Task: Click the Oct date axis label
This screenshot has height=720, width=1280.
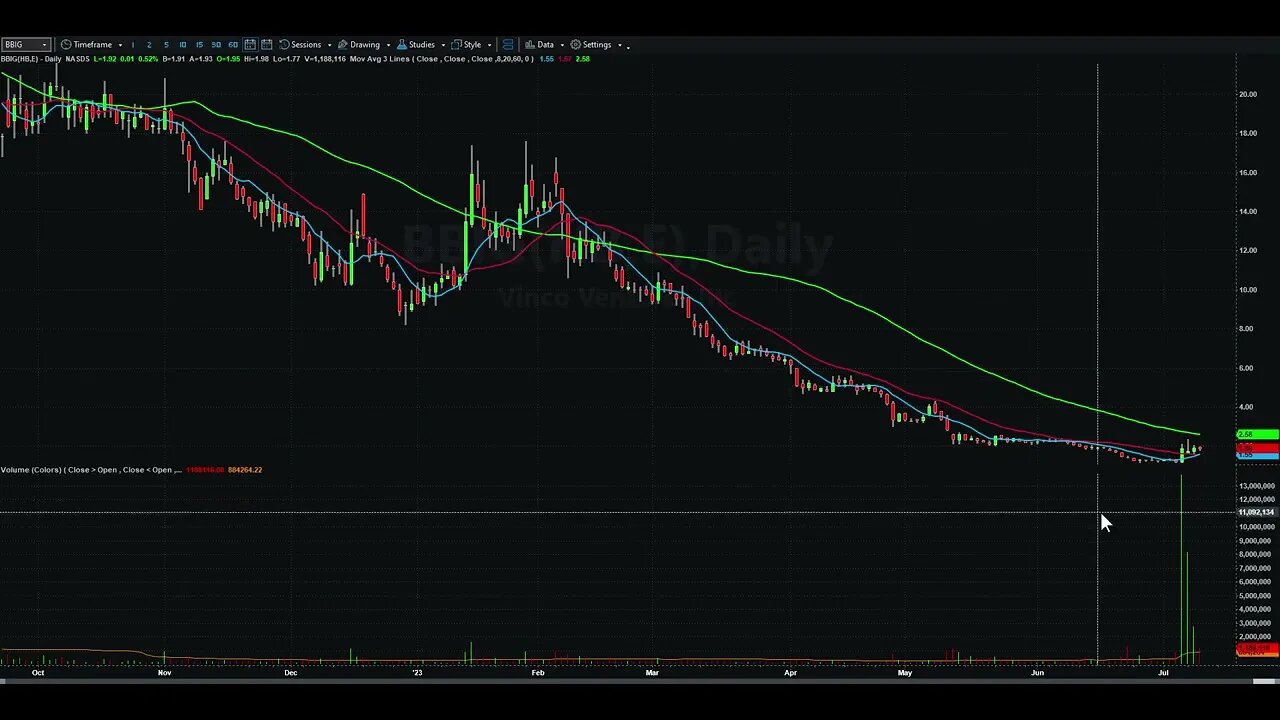Action: 37,673
